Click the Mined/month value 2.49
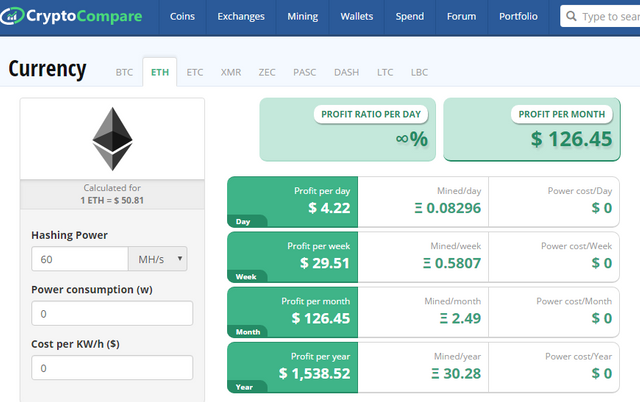 pos(460,318)
